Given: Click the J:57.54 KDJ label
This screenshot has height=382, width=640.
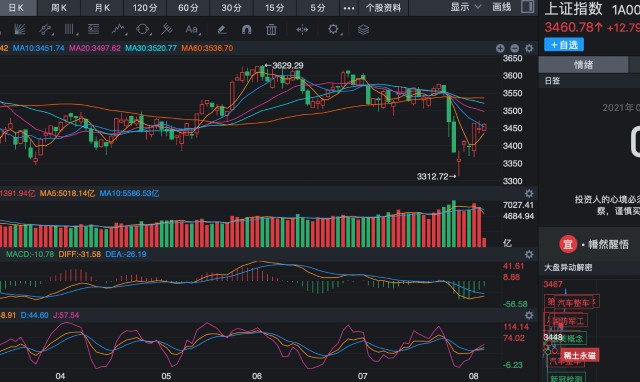Looking at the screenshot, I should [x=66, y=315].
